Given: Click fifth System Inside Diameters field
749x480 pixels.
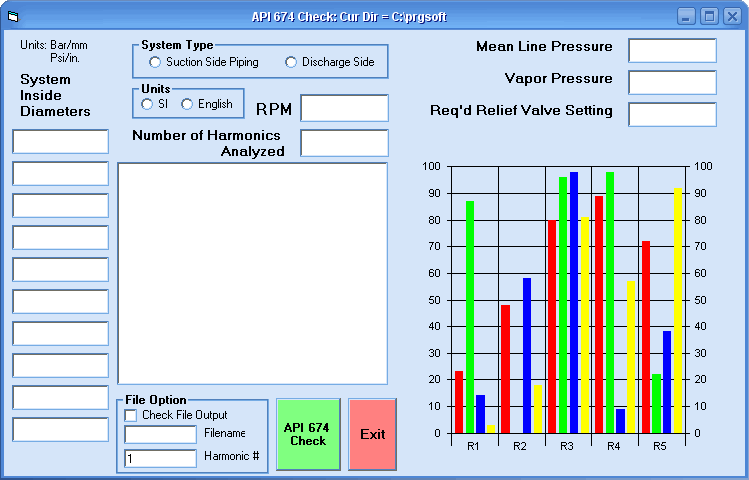Looking at the screenshot, I should (x=61, y=269).
